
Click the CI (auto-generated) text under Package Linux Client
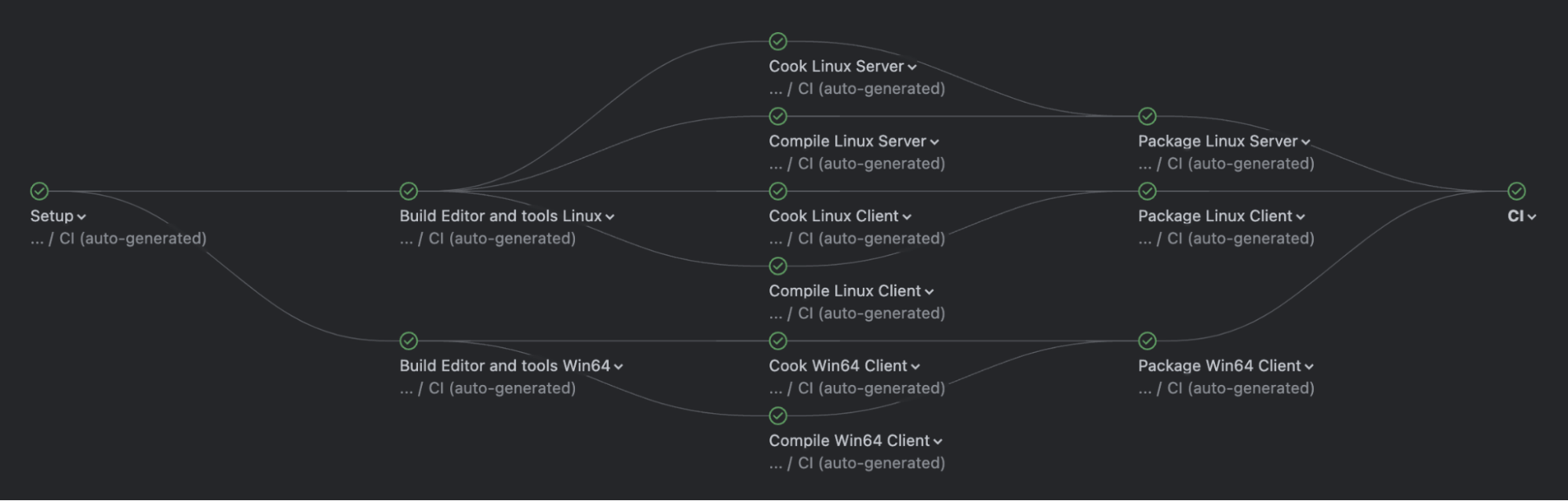1241,239
